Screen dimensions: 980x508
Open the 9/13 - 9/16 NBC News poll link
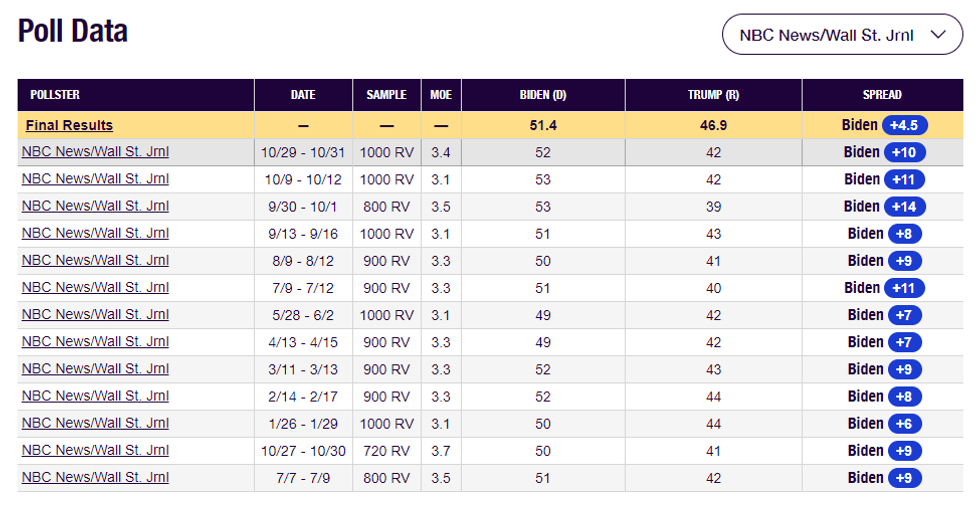(x=95, y=233)
